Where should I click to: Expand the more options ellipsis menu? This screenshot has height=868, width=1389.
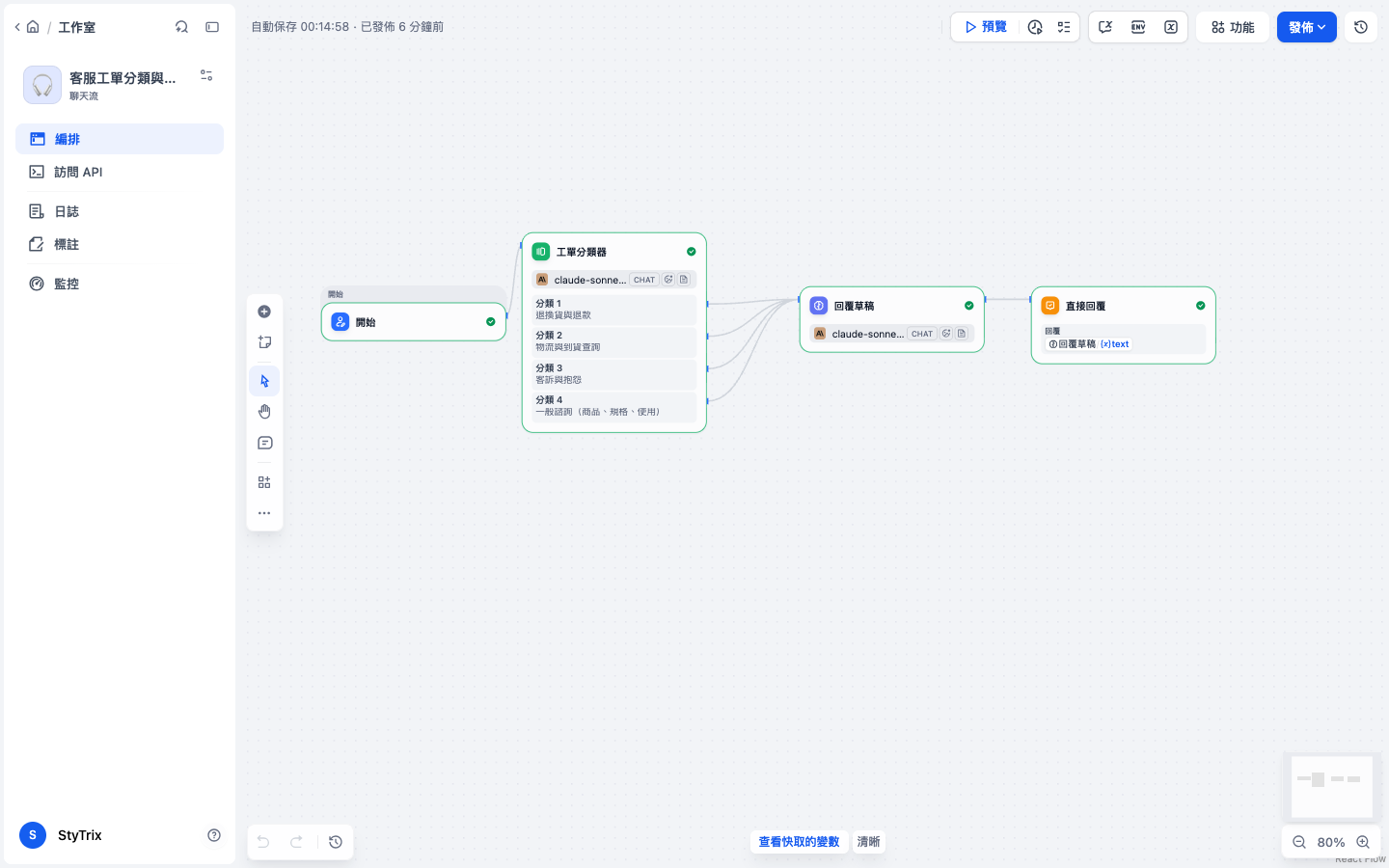(264, 513)
